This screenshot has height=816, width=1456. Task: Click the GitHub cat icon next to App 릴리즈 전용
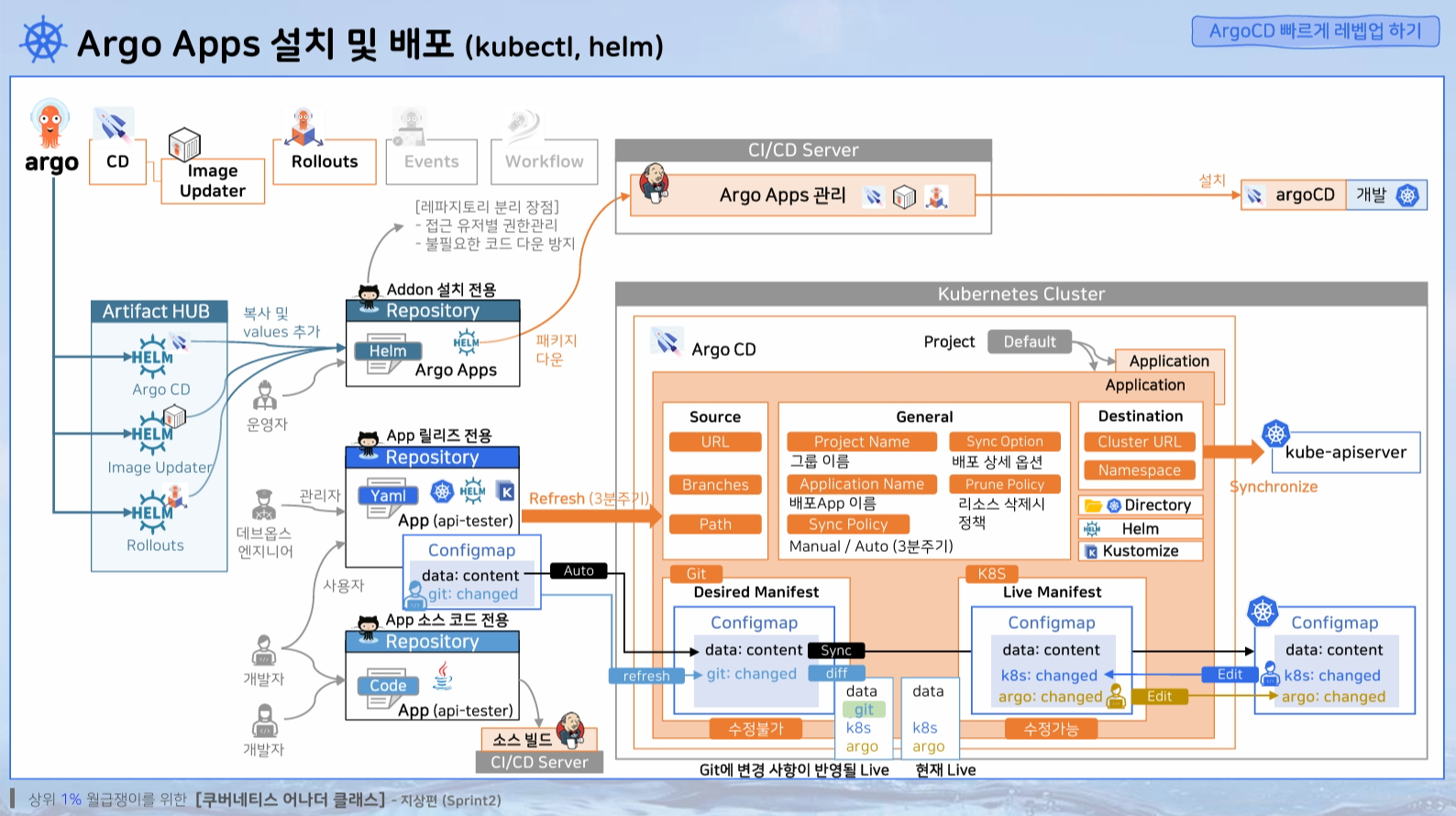point(369,442)
